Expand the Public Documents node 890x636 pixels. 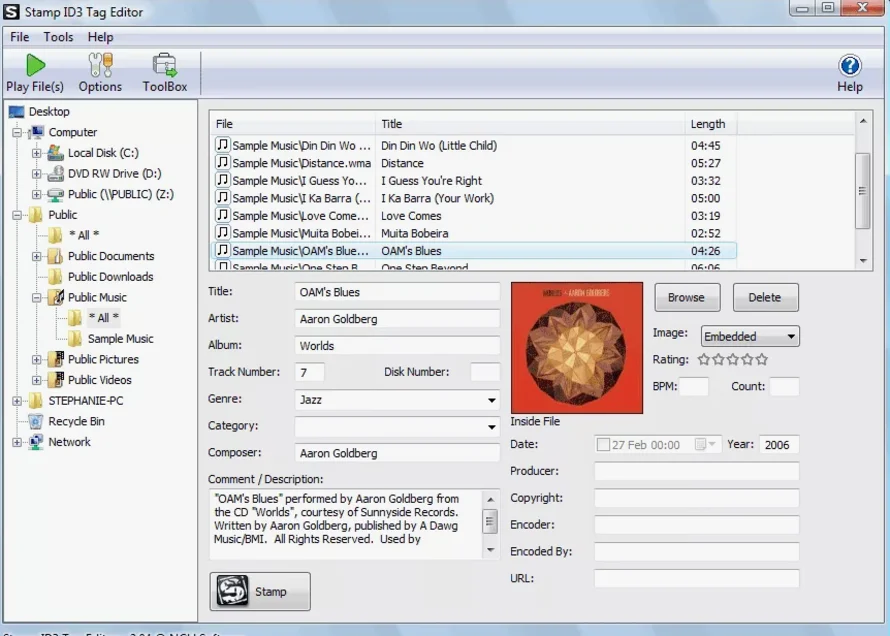(x=36, y=256)
